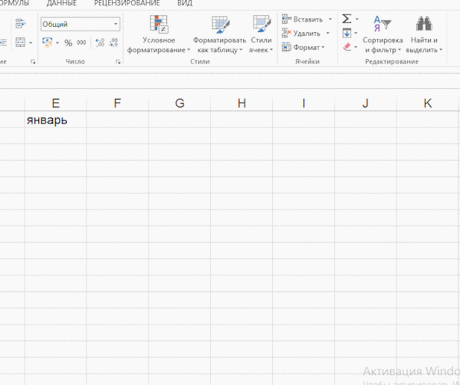Click the Формат button
The height and width of the screenshot is (385, 460).
pyautogui.click(x=303, y=47)
